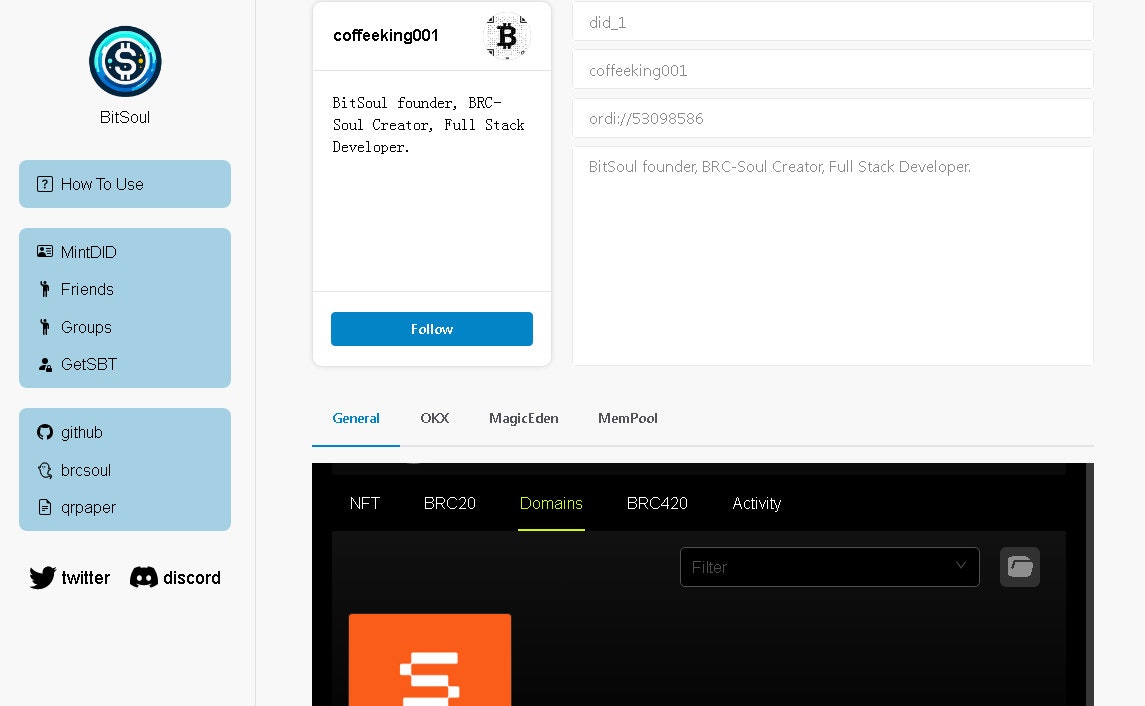The height and width of the screenshot is (706, 1145).
Task: Switch to the MemPool tab
Action: [x=628, y=418]
